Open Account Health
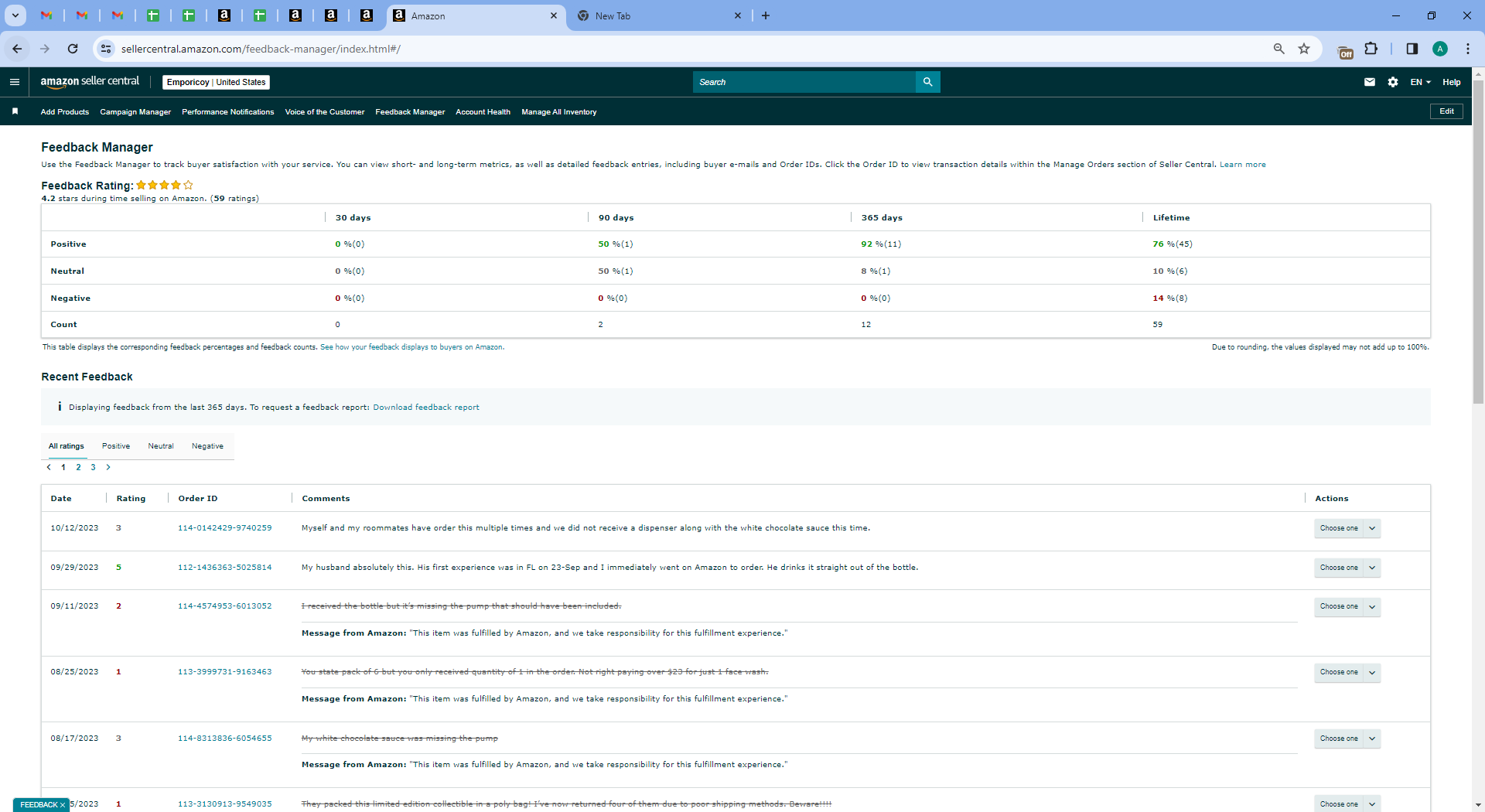Image resolution: width=1485 pixels, height=812 pixels. [x=483, y=112]
